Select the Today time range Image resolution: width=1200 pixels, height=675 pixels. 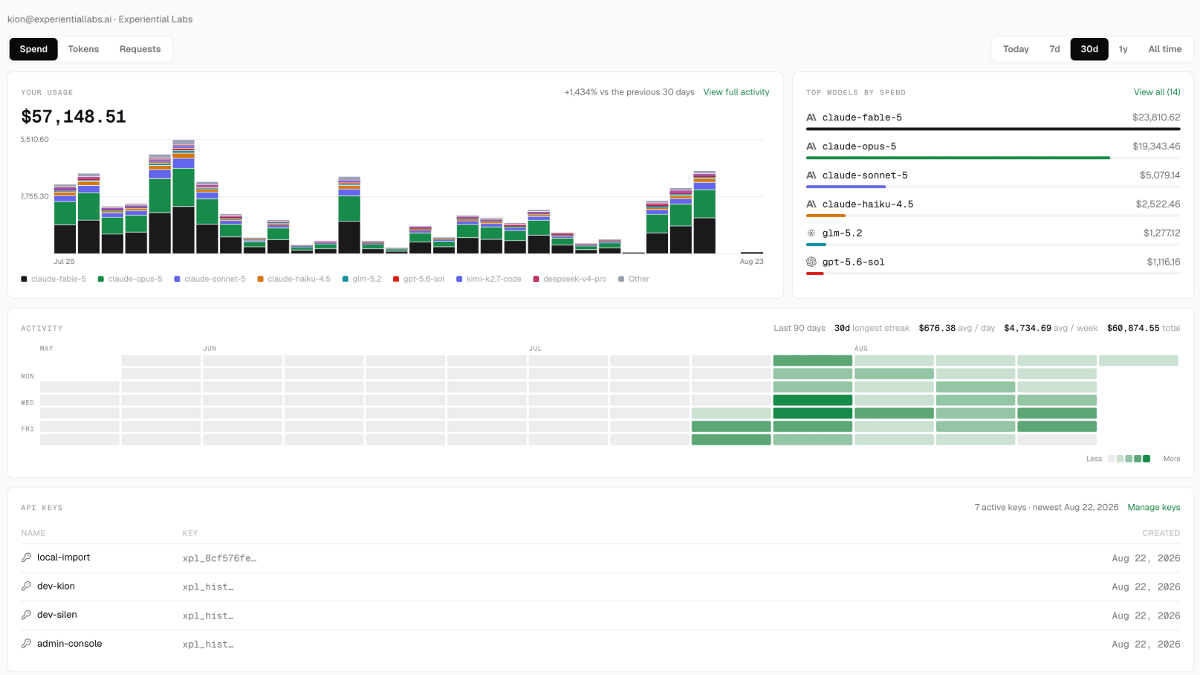pyautogui.click(x=1016, y=49)
